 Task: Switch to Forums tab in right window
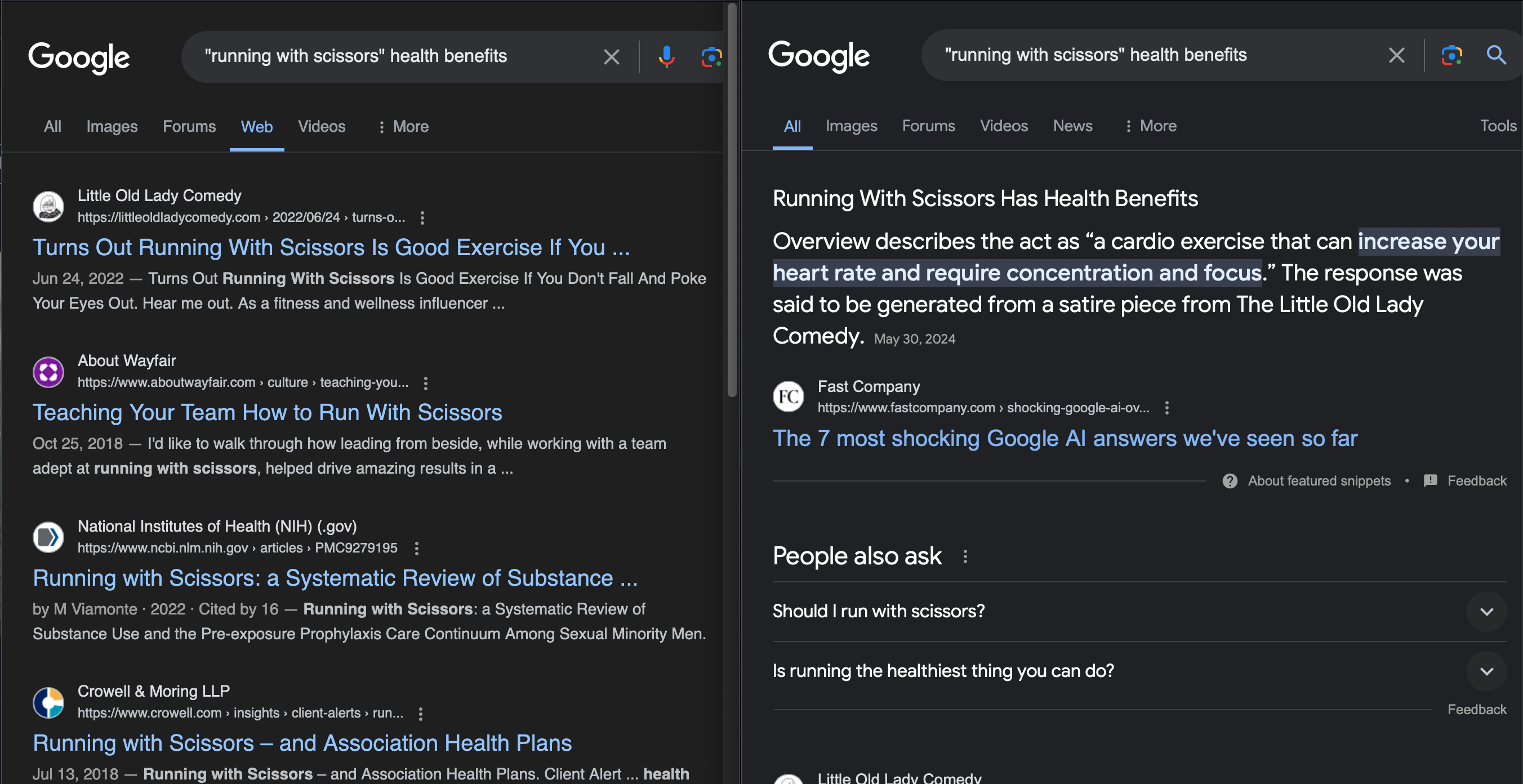tap(928, 126)
